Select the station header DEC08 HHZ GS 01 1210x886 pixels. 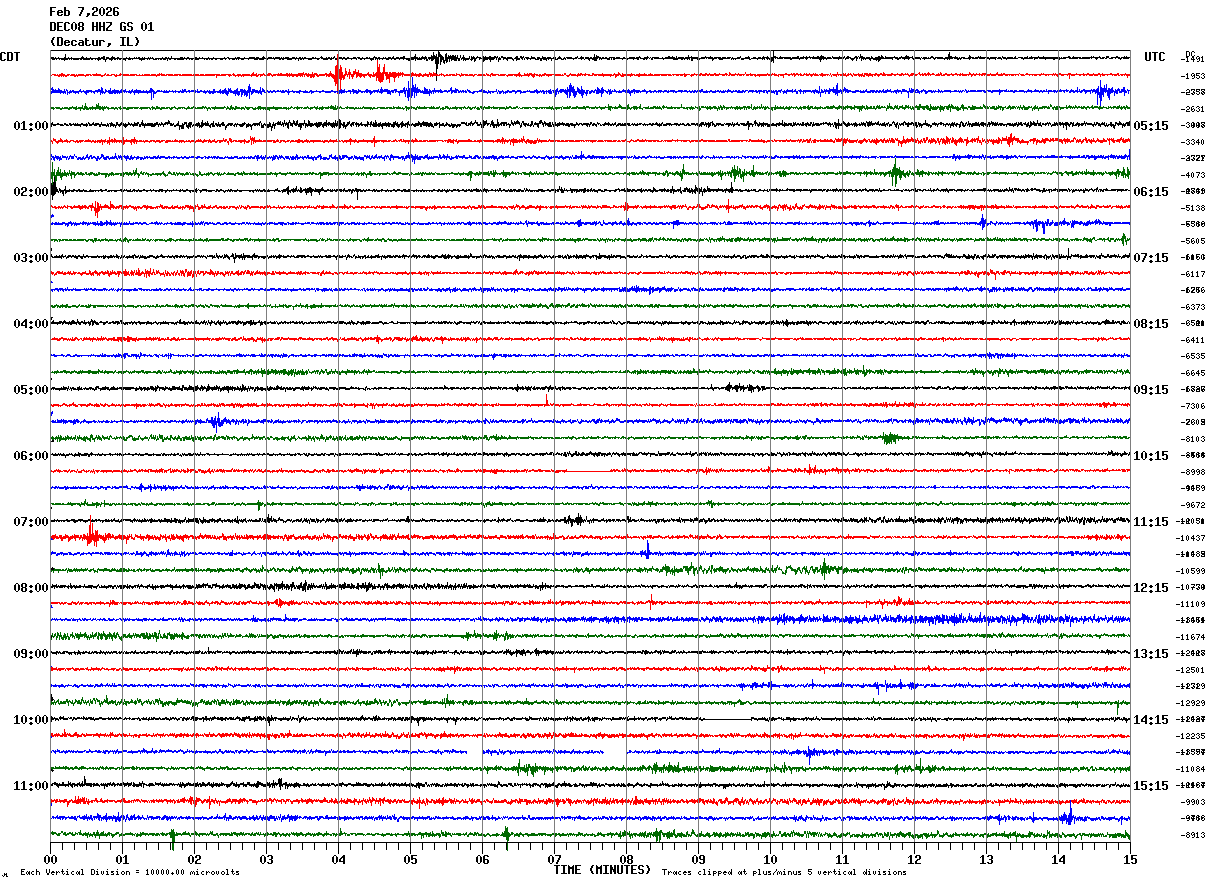click(102, 27)
